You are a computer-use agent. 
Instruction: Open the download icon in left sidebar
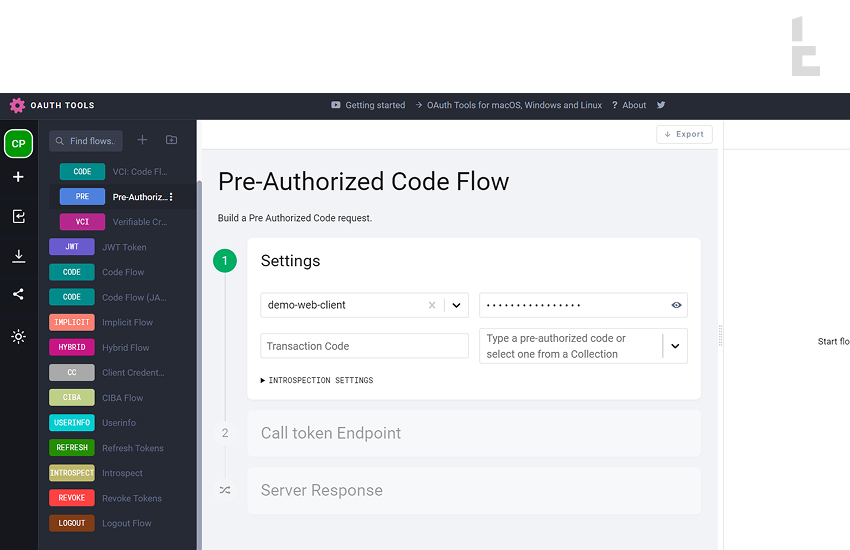18,256
